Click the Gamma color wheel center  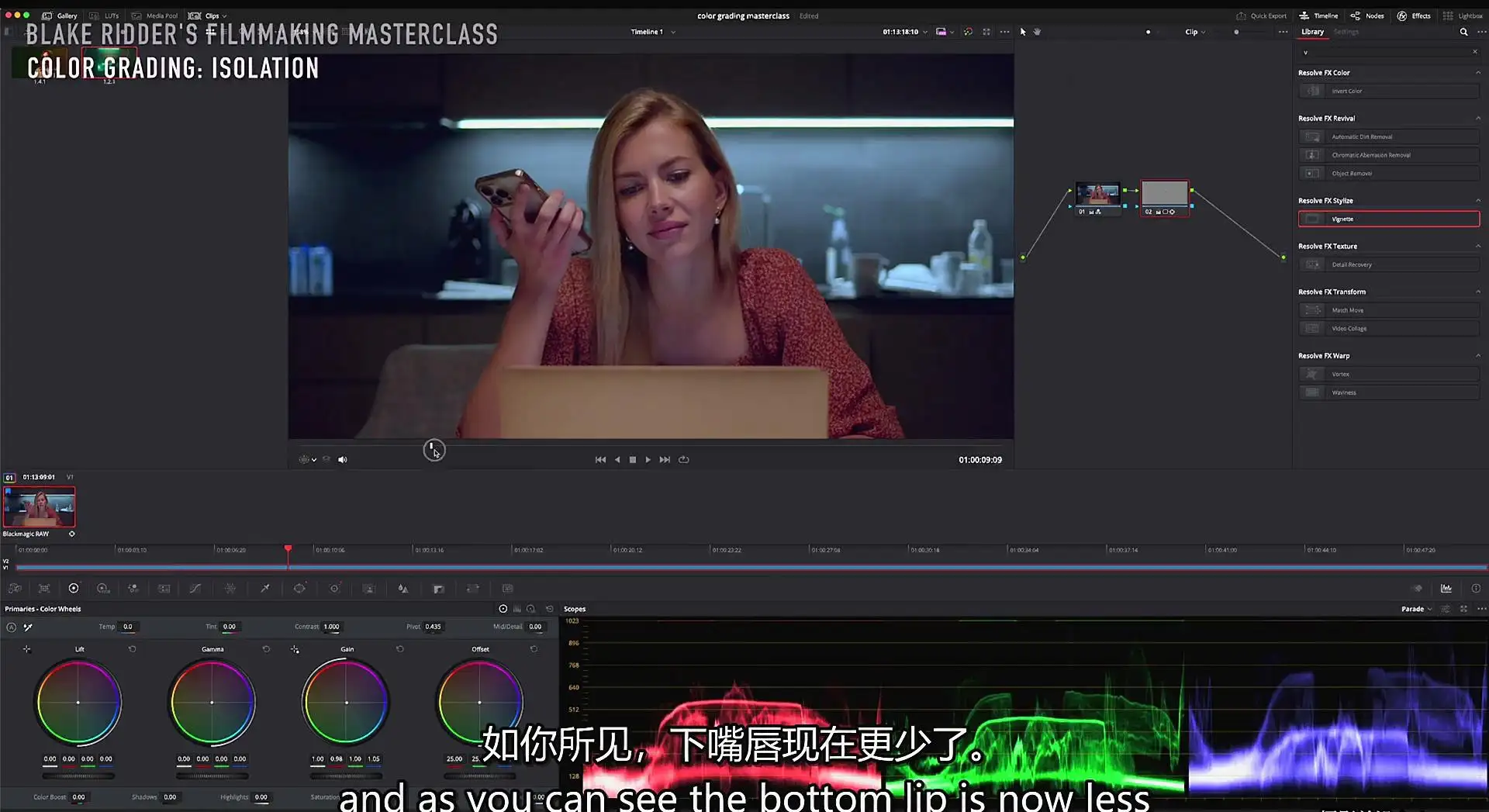[x=212, y=703]
